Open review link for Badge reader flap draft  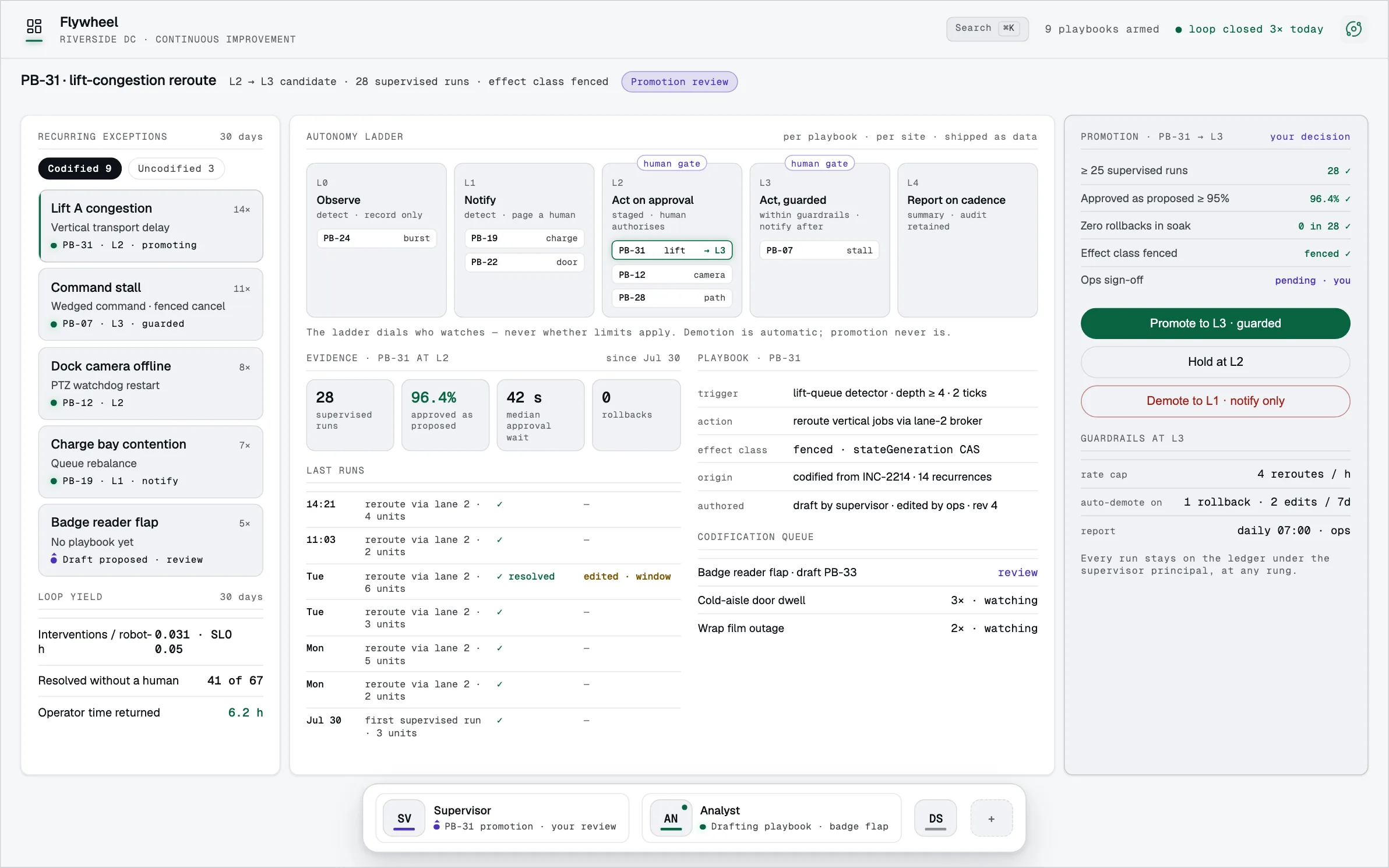pyautogui.click(x=1017, y=573)
